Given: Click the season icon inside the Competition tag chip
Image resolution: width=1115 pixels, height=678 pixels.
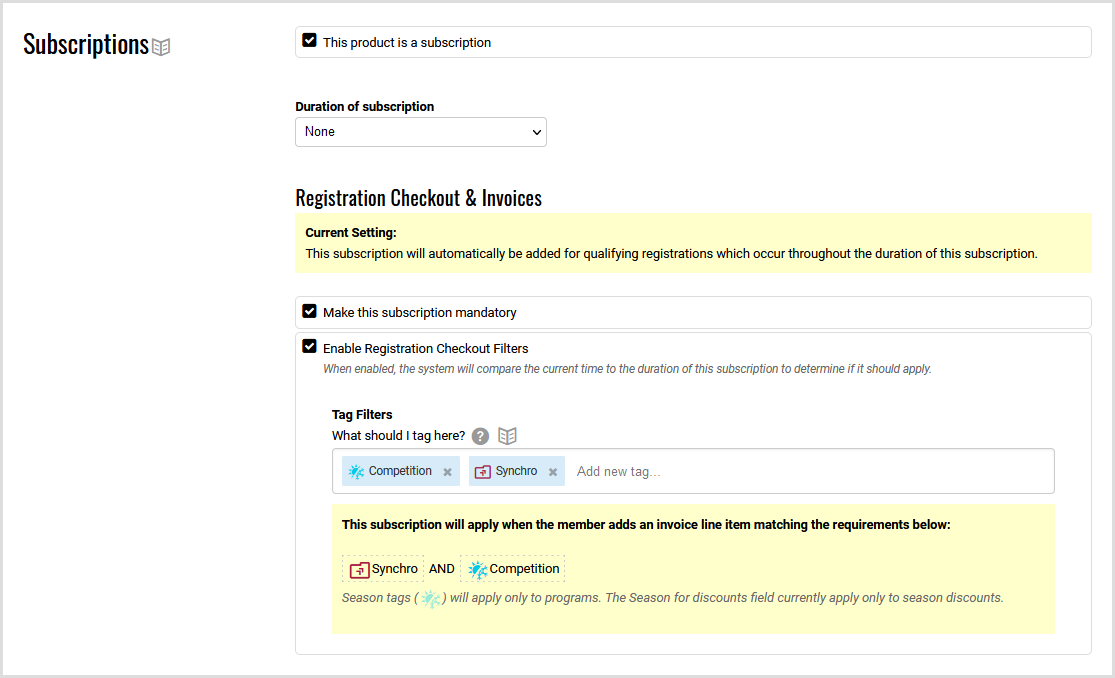Looking at the screenshot, I should coord(356,471).
